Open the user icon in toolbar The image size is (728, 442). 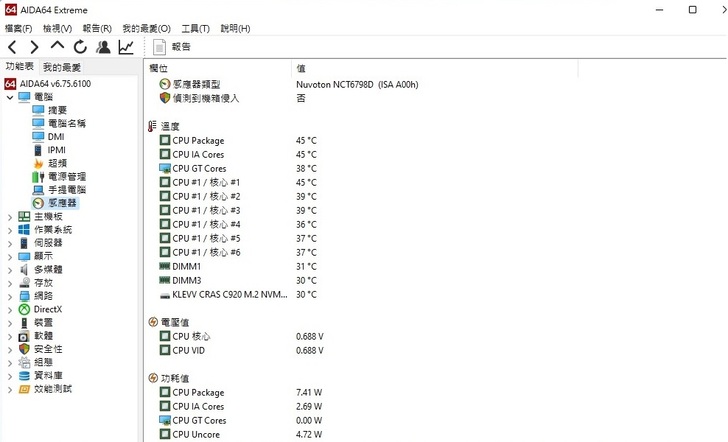[x=103, y=47]
